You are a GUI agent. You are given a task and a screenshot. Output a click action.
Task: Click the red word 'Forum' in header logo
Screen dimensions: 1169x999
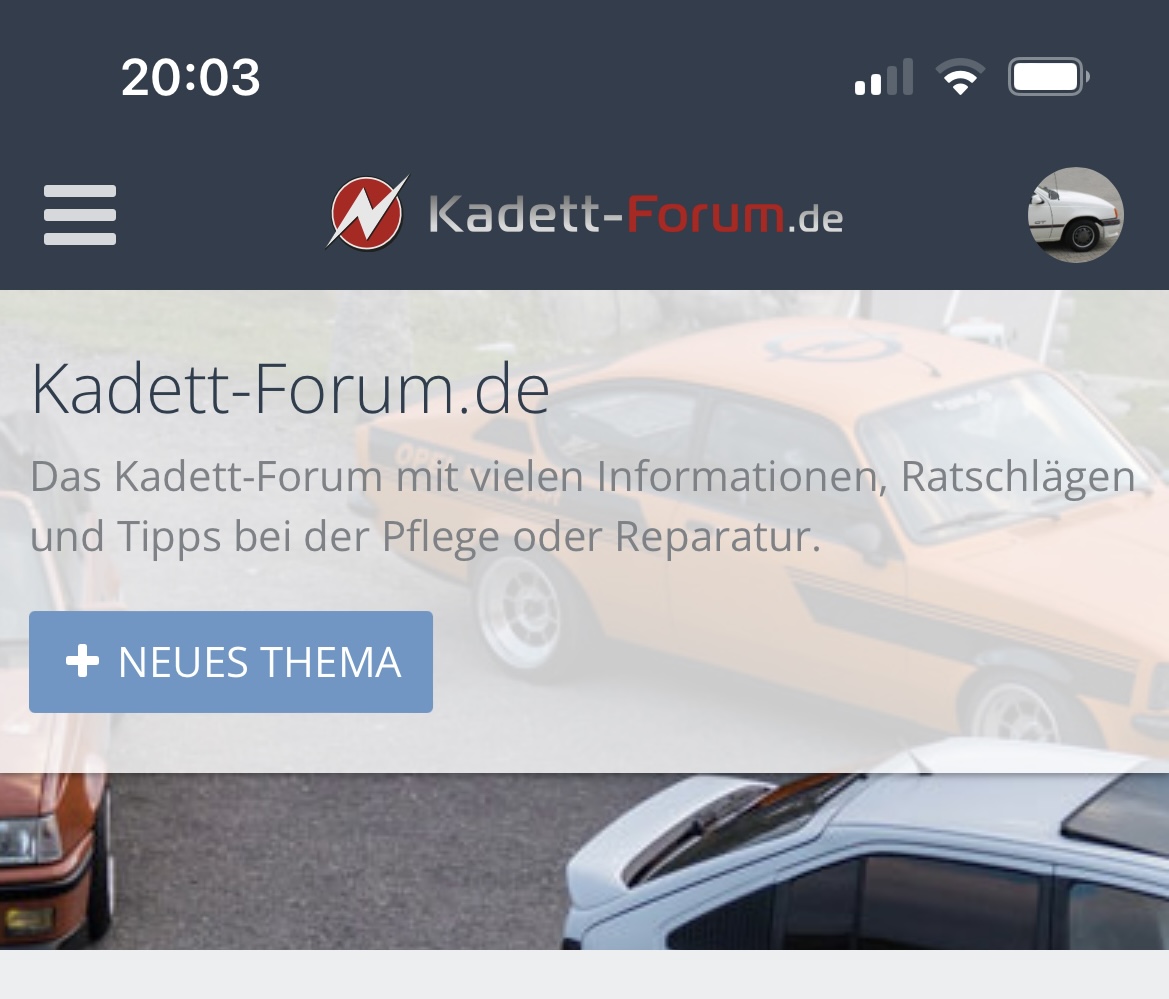tap(705, 215)
